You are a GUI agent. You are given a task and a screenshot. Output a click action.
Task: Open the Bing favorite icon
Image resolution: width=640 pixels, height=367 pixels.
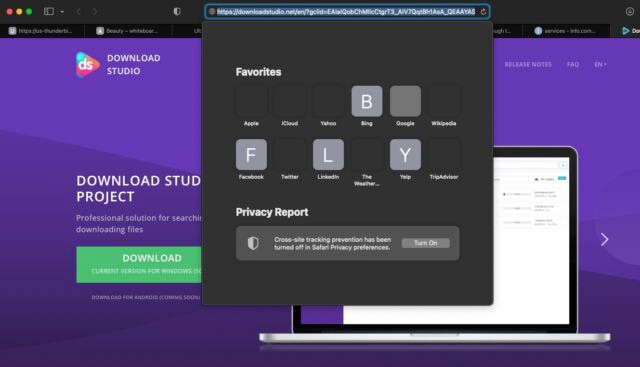coord(367,101)
